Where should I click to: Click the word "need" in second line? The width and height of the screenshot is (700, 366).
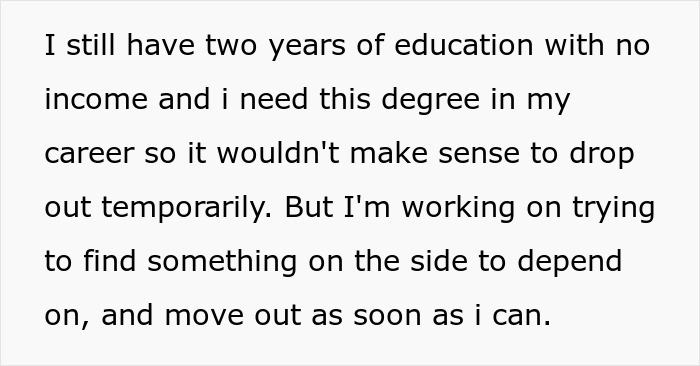click(x=274, y=99)
